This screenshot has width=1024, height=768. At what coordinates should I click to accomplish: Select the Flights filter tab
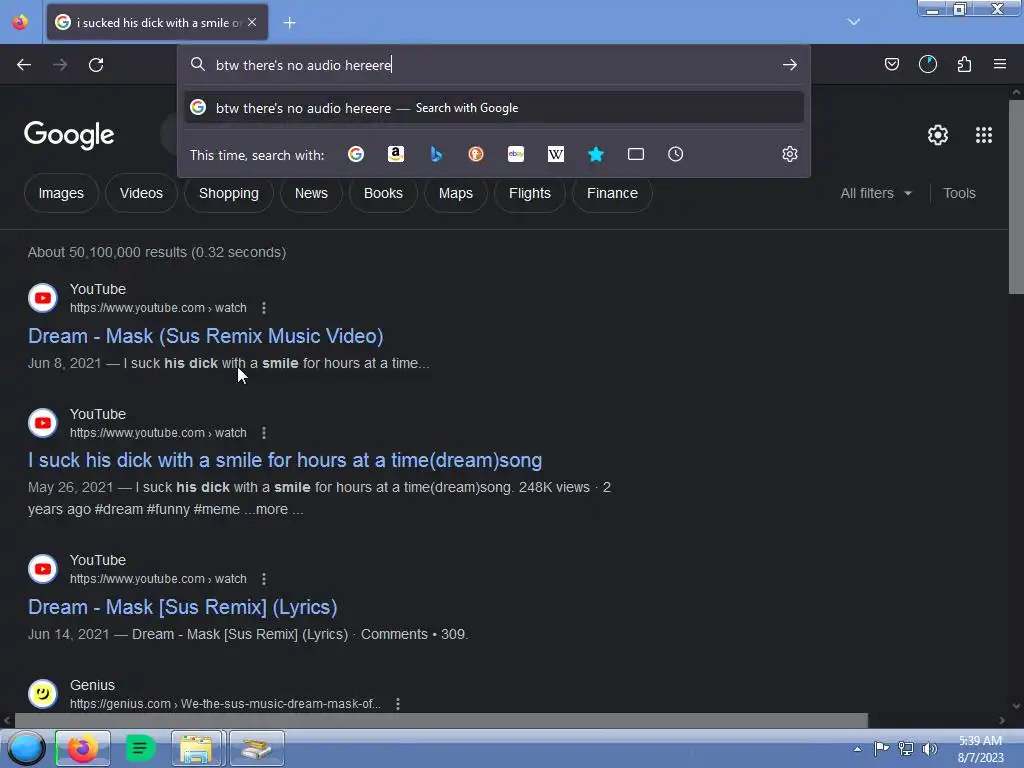pos(530,193)
